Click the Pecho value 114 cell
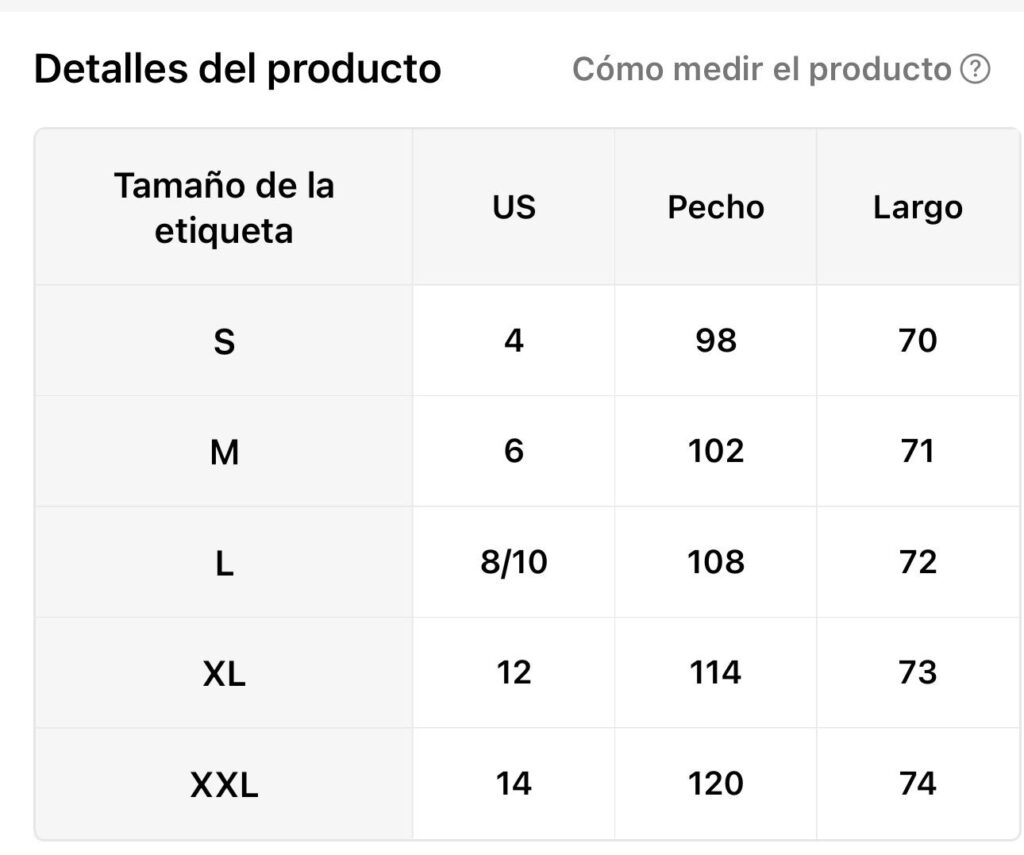Image resolution: width=1024 pixels, height=855 pixels. (x=716, y=673)
